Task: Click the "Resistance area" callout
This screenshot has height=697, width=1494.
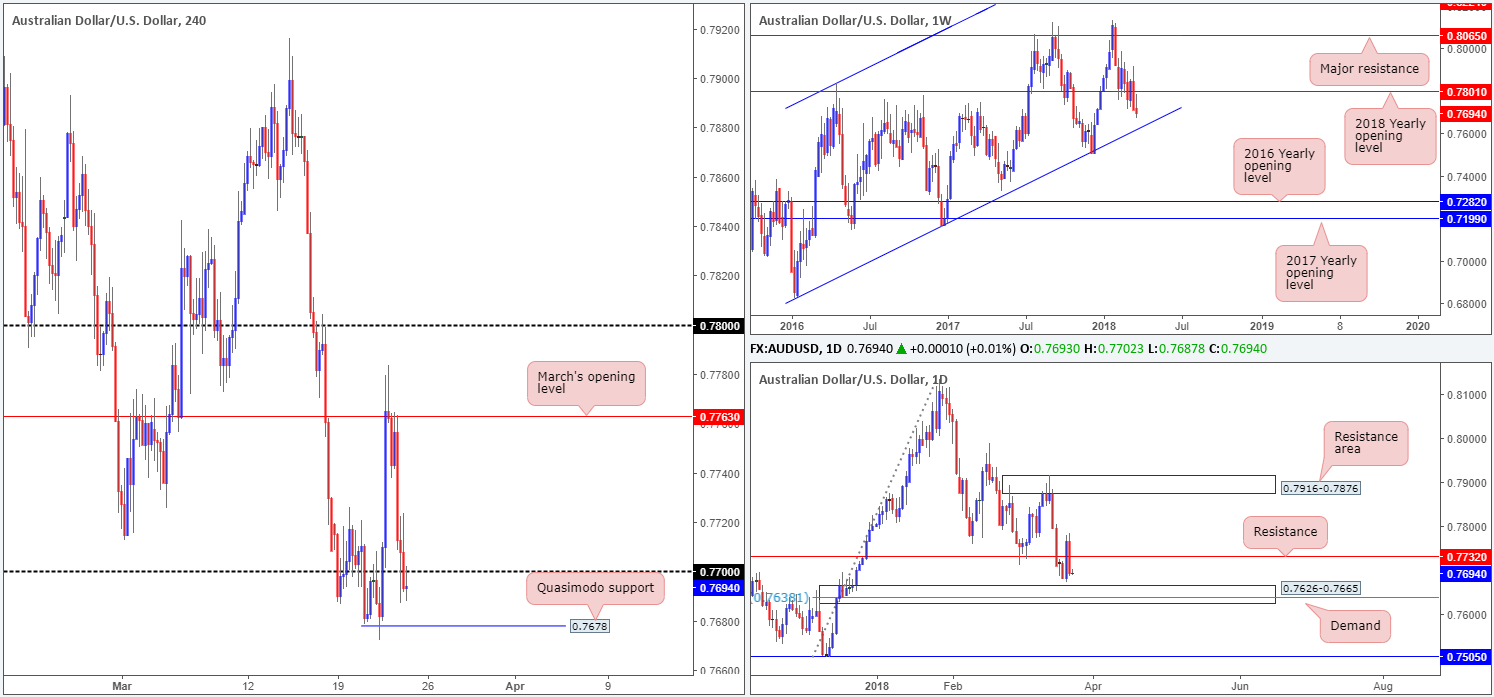Action: (1365, 444)
